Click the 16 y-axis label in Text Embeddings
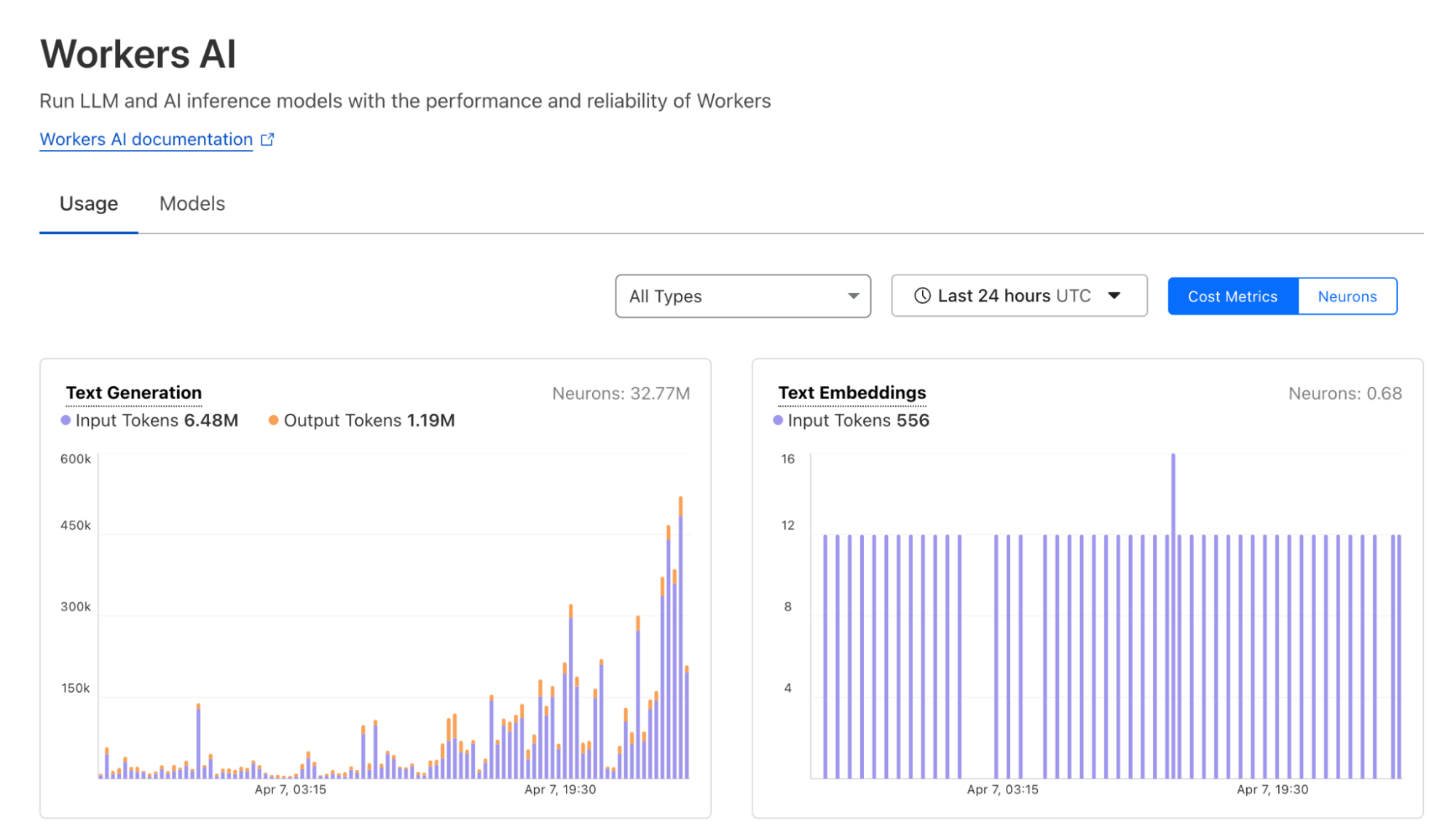 click(x=787, y=459)
